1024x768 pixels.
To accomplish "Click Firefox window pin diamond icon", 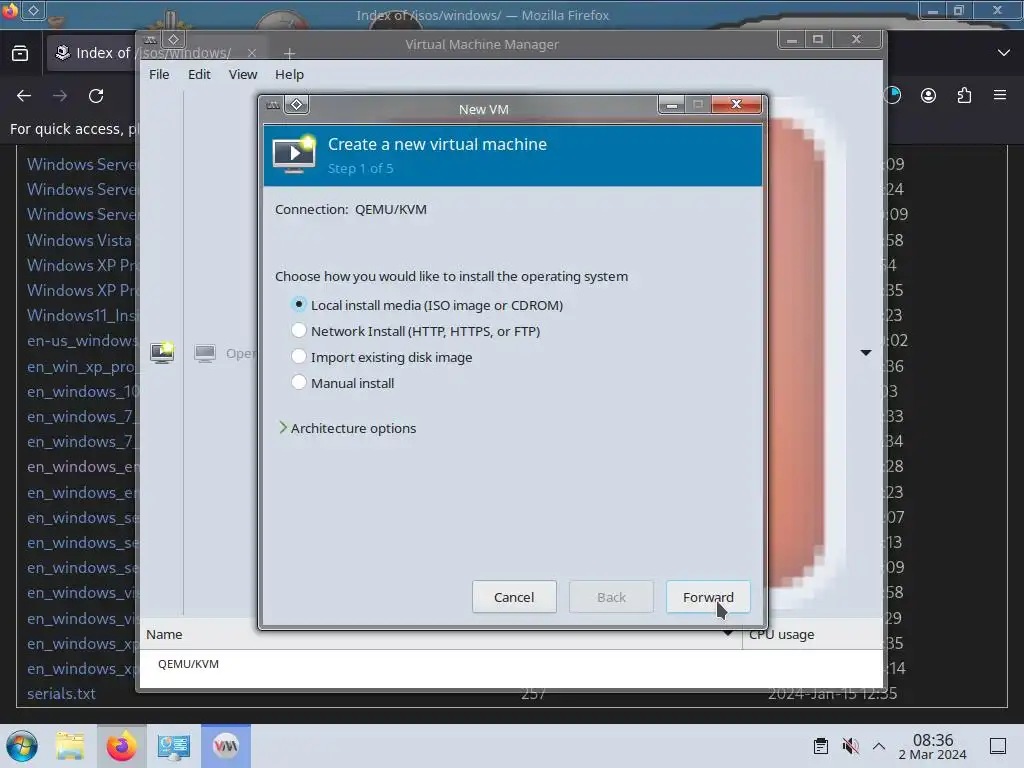I will (x=33, y=10).
